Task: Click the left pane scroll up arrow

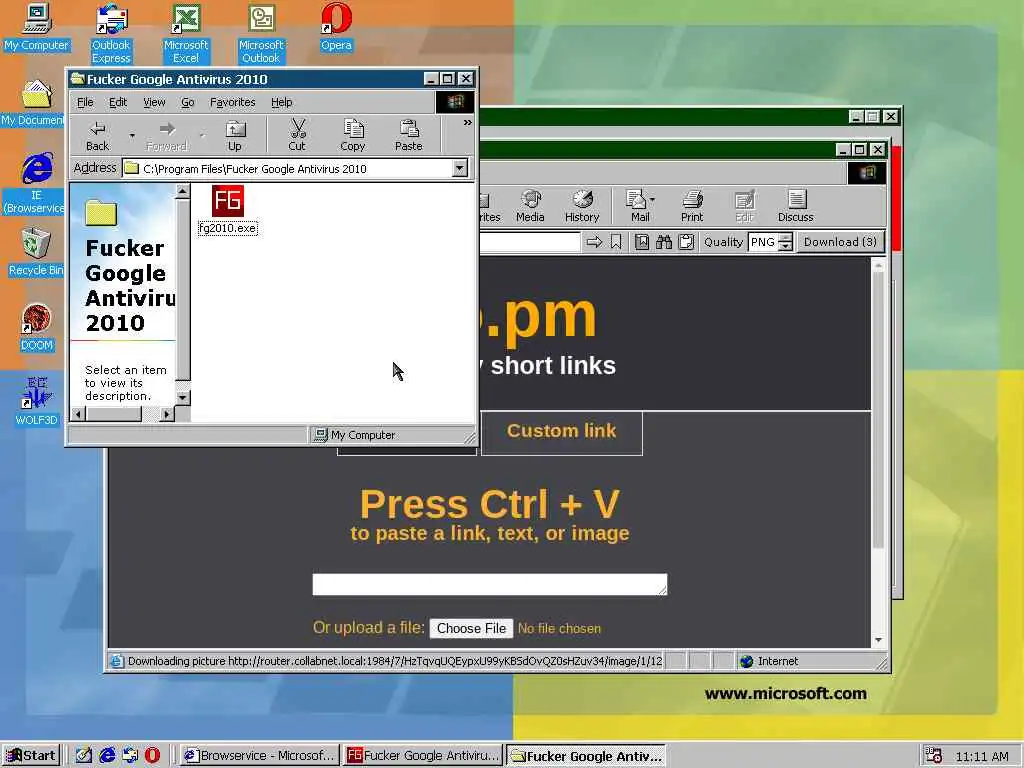Action: coord(183,191)
